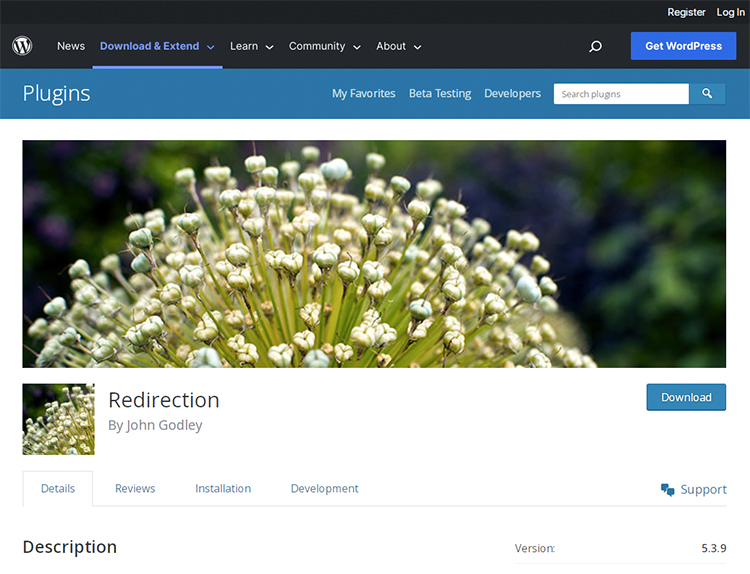Click the WordPress logo icon
This screenshot has height=574, width=750.
(22, 46)
